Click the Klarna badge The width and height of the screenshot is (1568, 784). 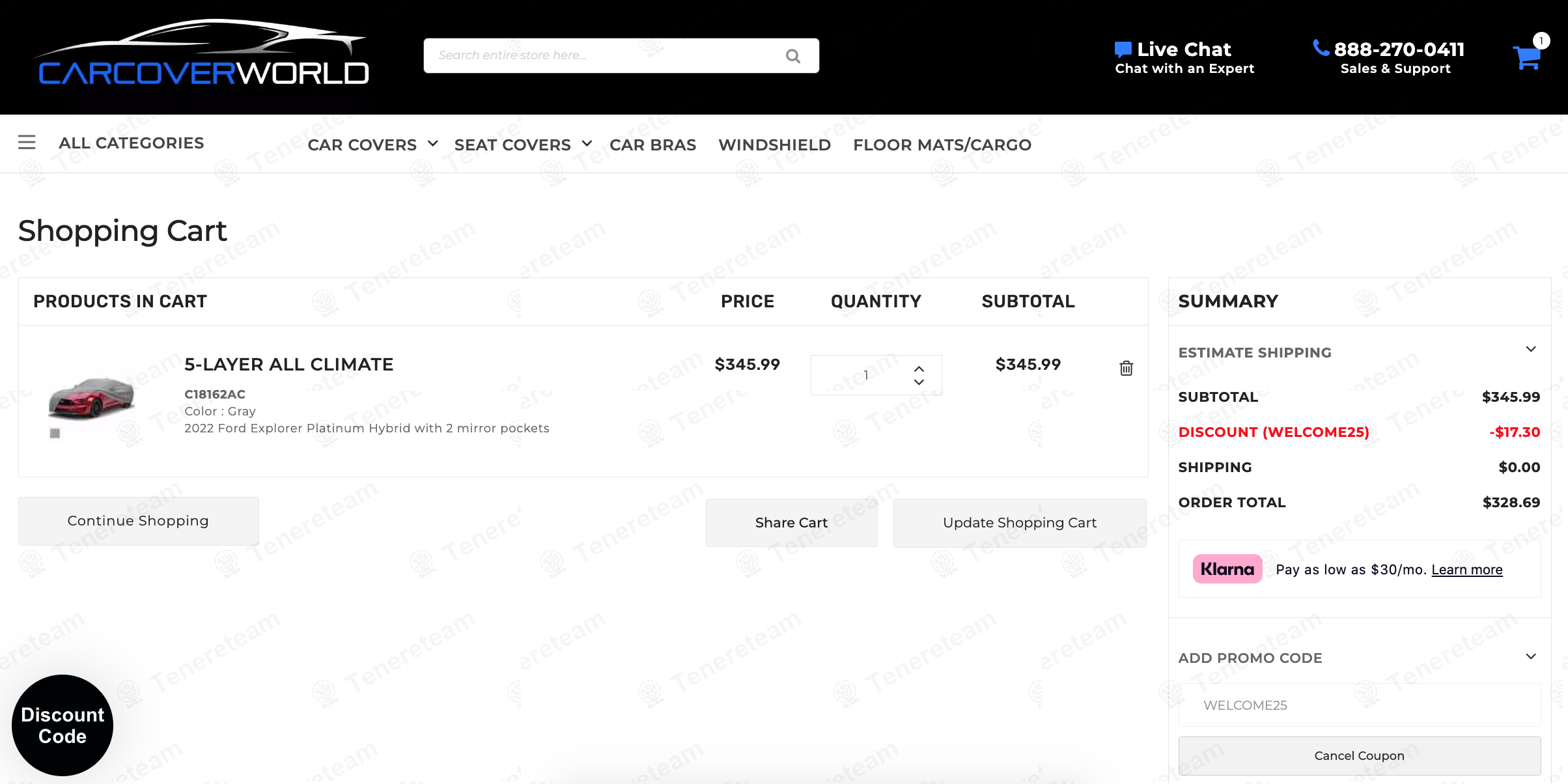coord(1227,569)
